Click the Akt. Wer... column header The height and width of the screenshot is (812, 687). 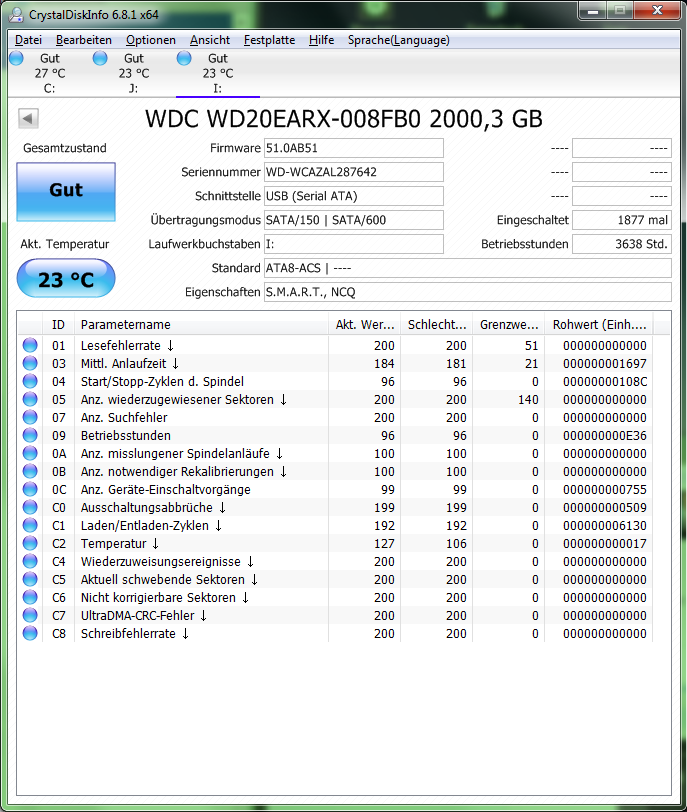pos(364,325)
